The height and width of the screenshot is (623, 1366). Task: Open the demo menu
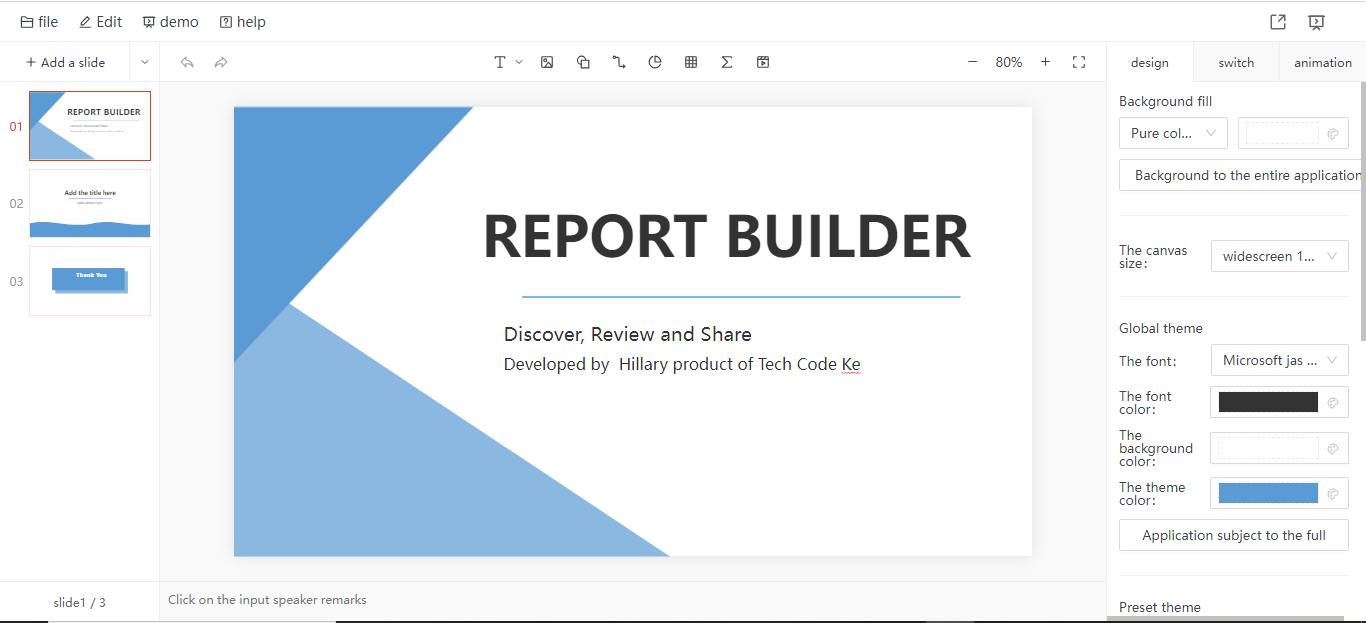(170, 21)
